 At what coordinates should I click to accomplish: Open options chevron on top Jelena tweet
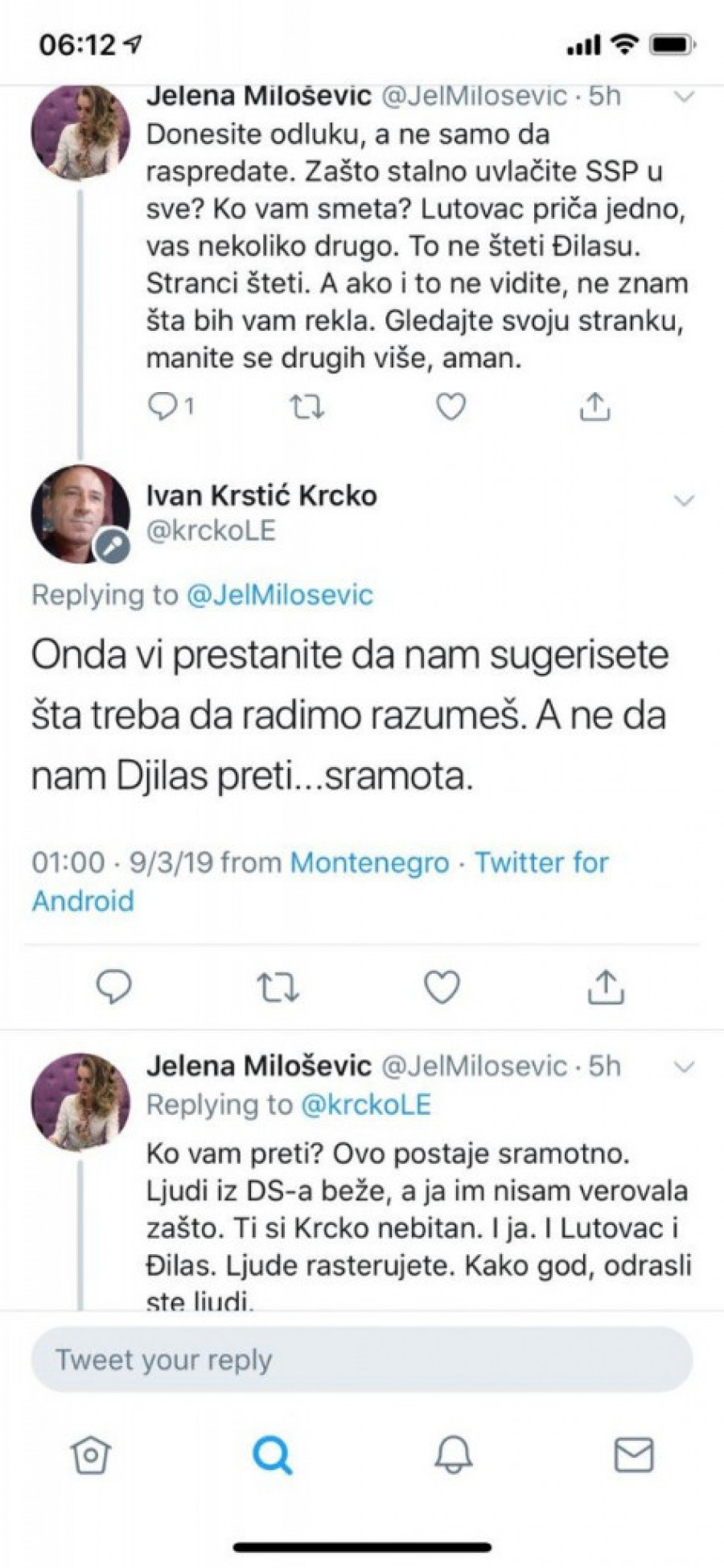pos(684,97)
